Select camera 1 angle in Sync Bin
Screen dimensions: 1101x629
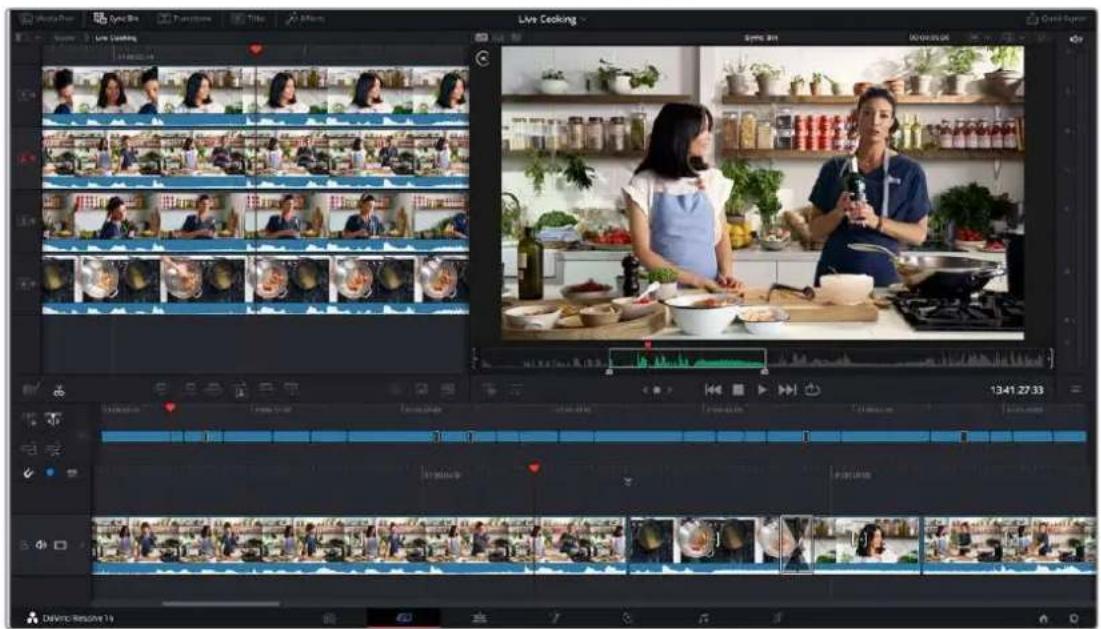coord(26,95)
